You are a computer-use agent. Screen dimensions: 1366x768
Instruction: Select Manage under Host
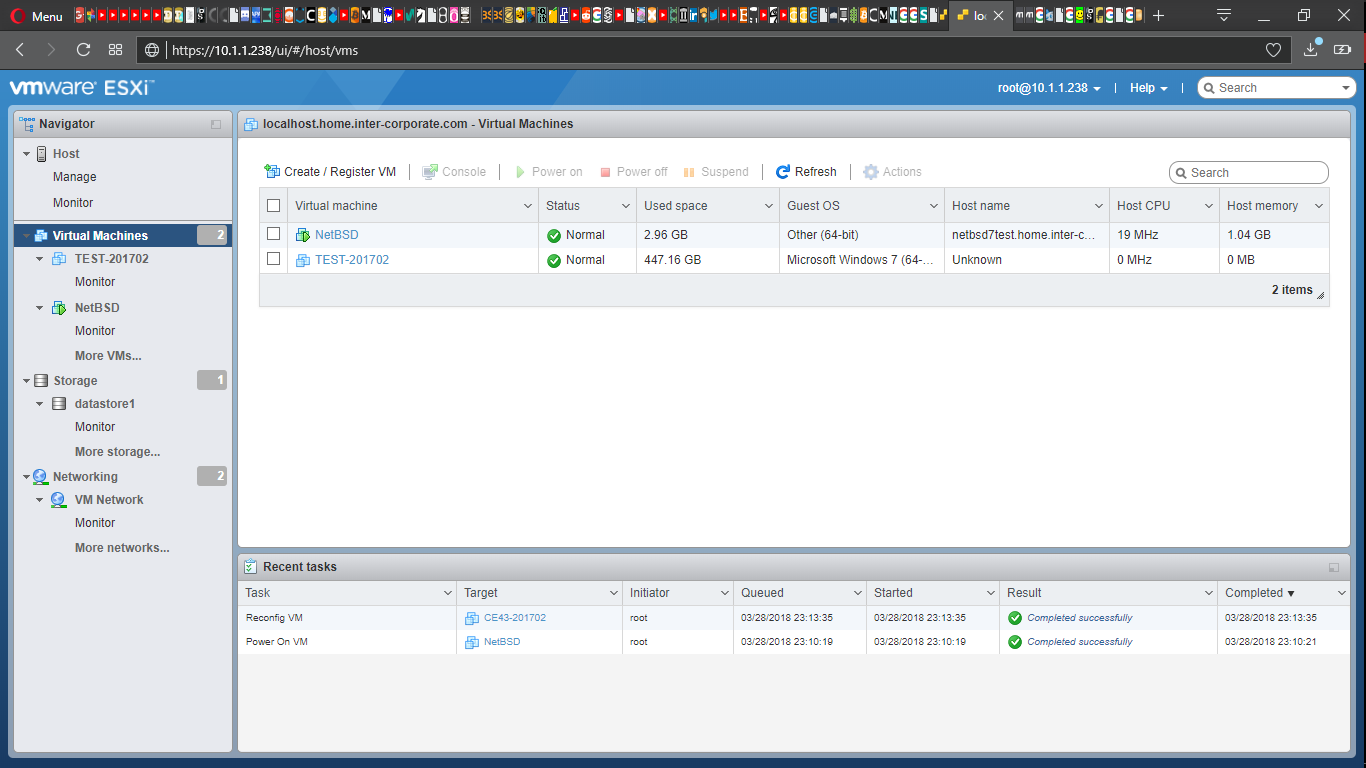(75, 177)
